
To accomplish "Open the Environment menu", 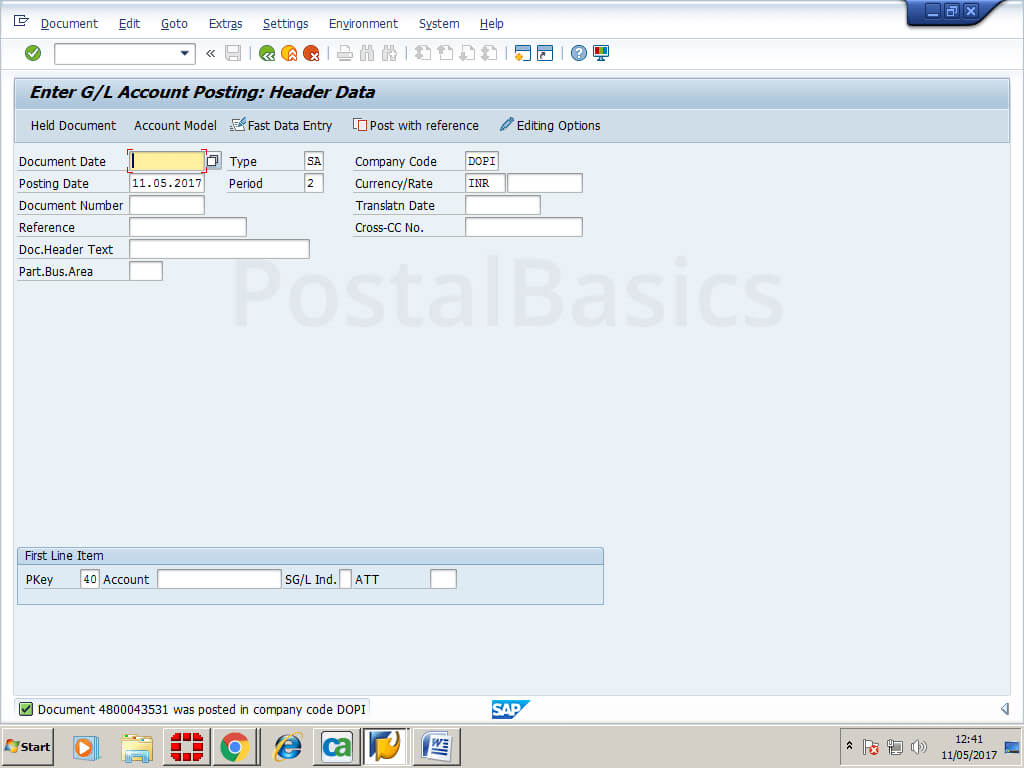I will tap(363, 23).
